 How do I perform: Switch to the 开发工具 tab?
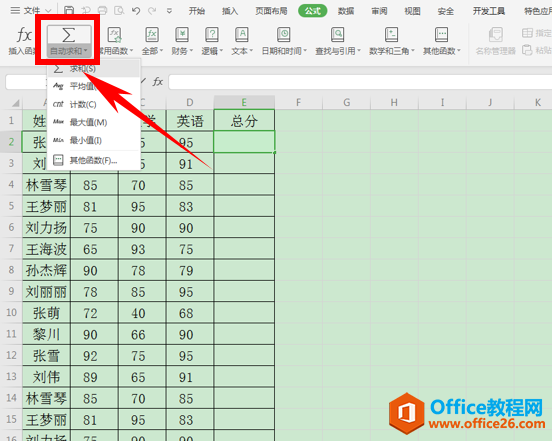[x=489, y=11]
